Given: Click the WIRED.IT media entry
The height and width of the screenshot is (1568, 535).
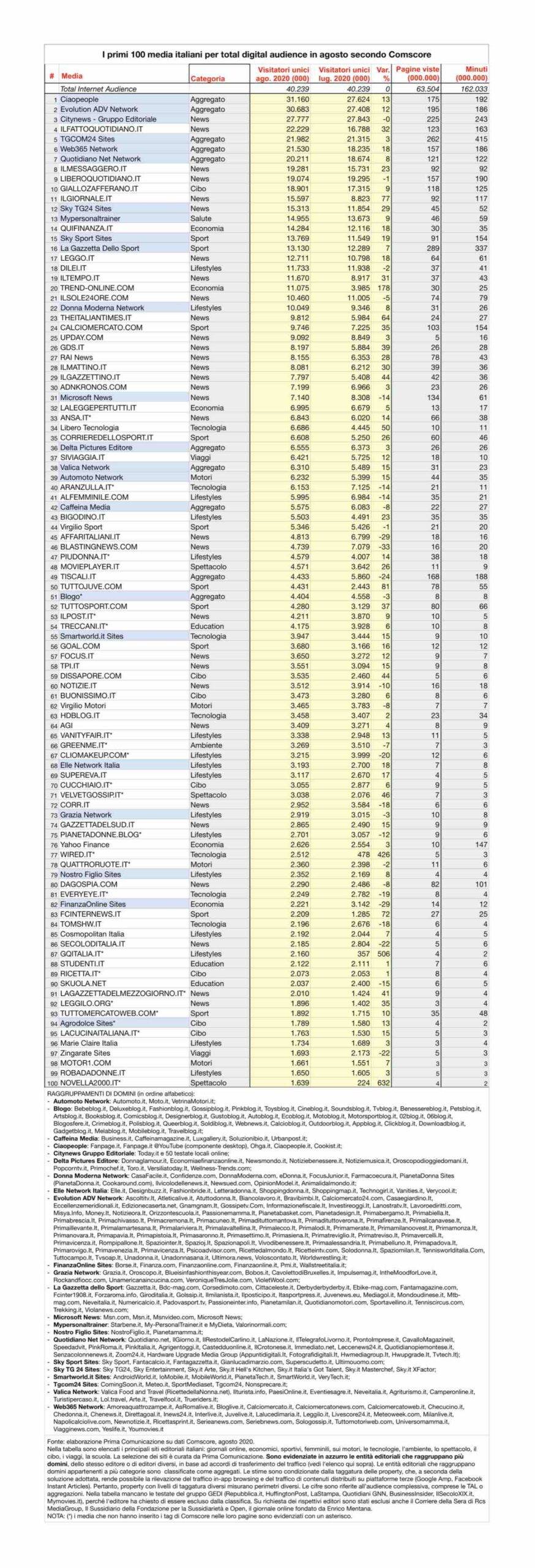Looking at the screenshot, I should (77, 854).
